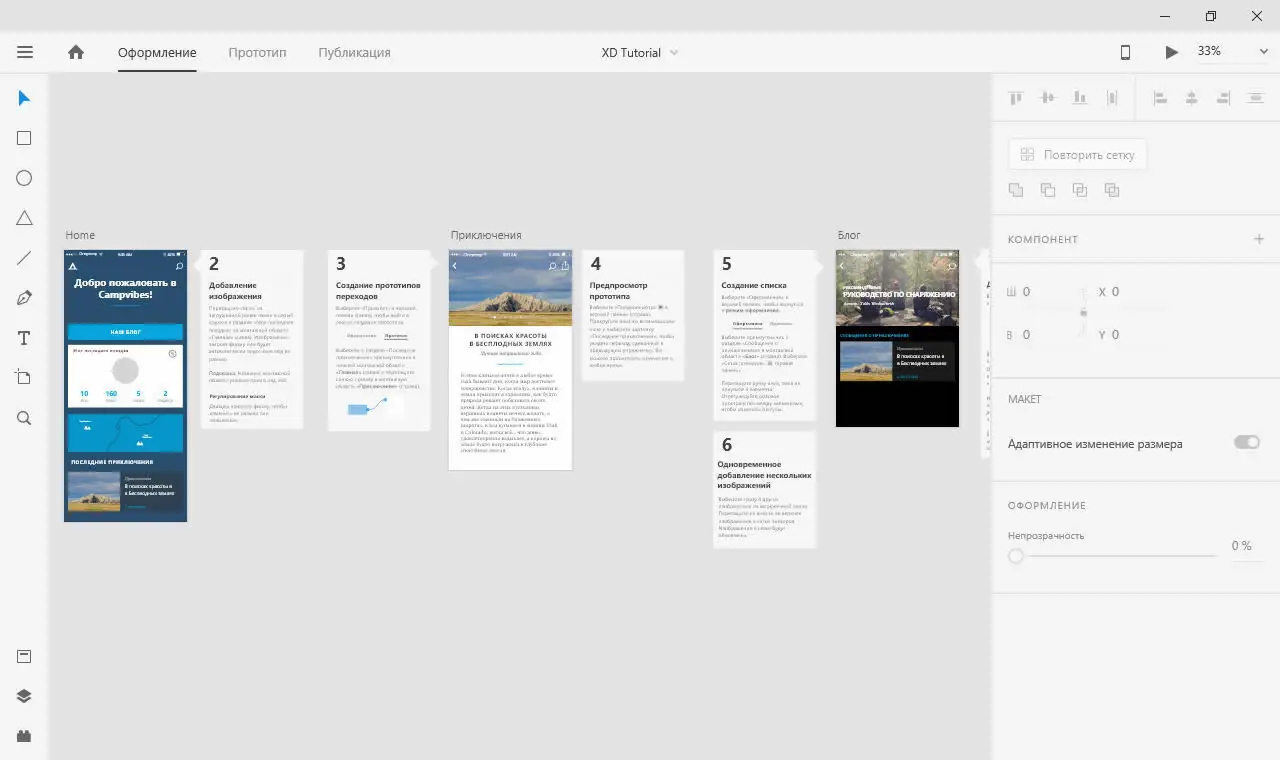The image size is (1280, 760).
Task: Select the Text tool
Action: 24,337
